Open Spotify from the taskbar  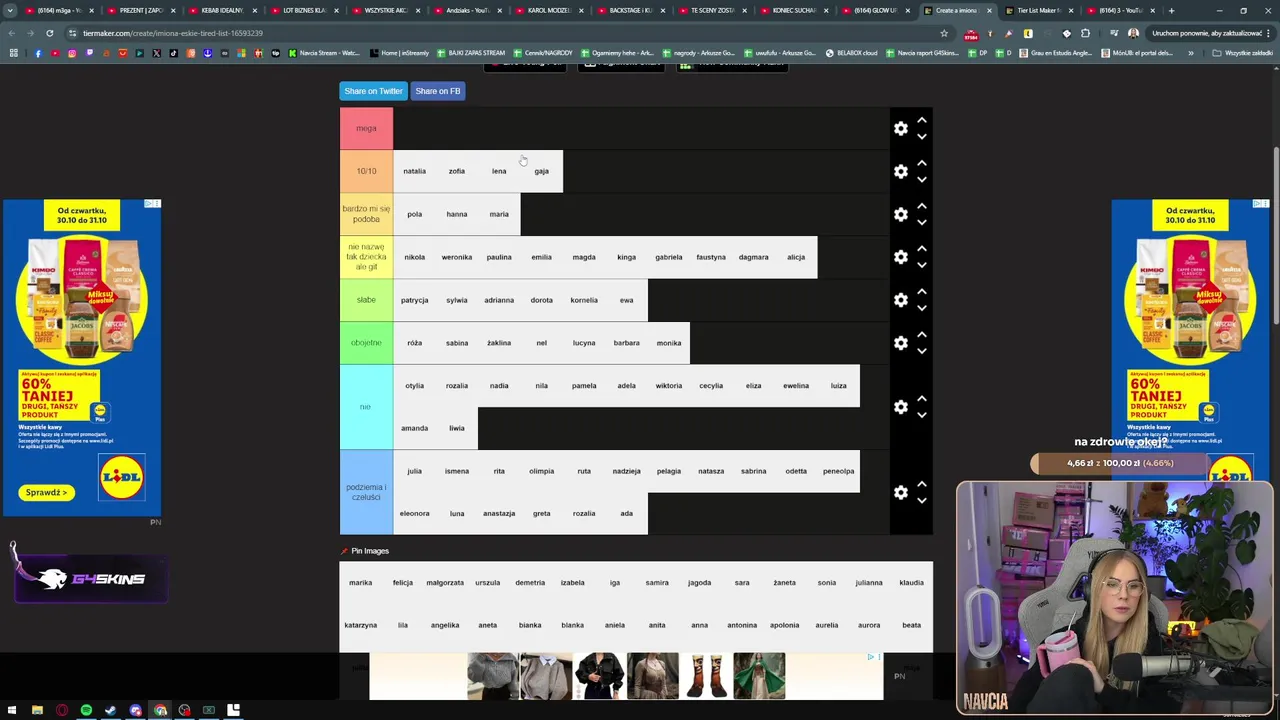coord(86,710)
